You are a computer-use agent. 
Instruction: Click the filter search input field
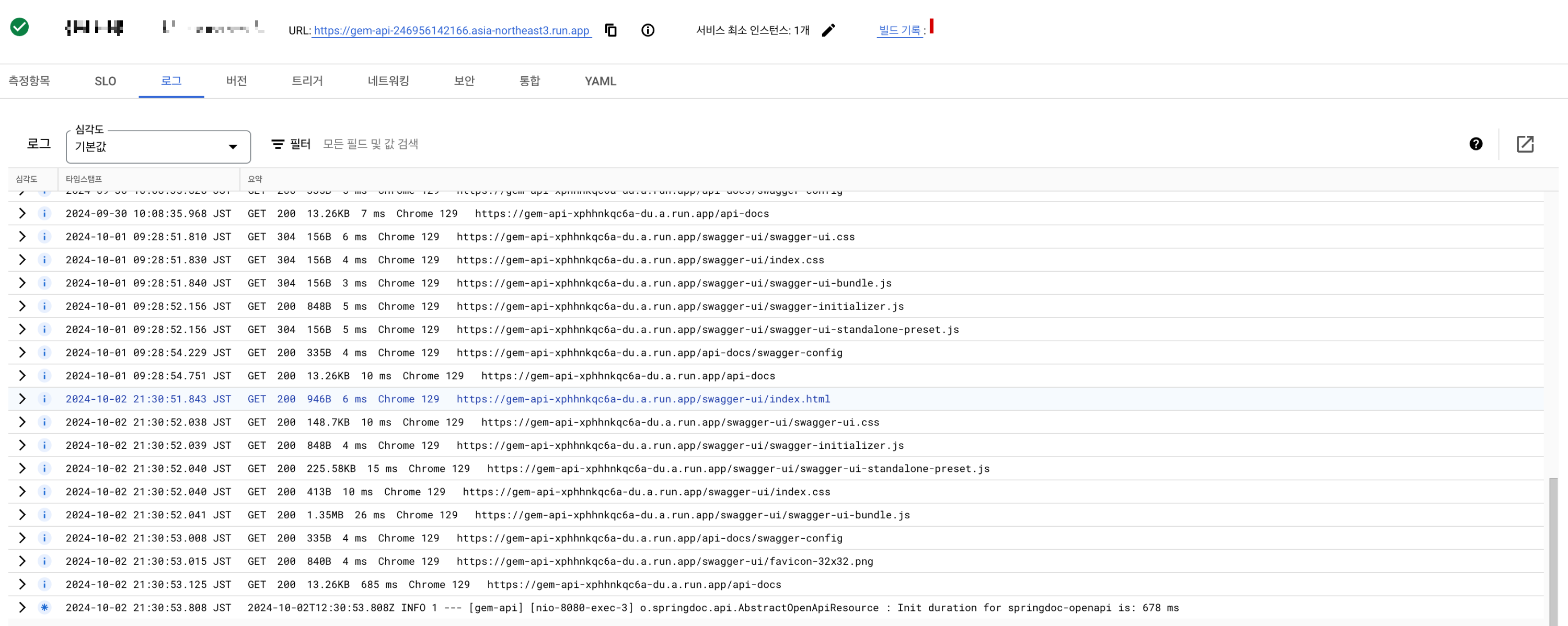[x=548, y=144]
